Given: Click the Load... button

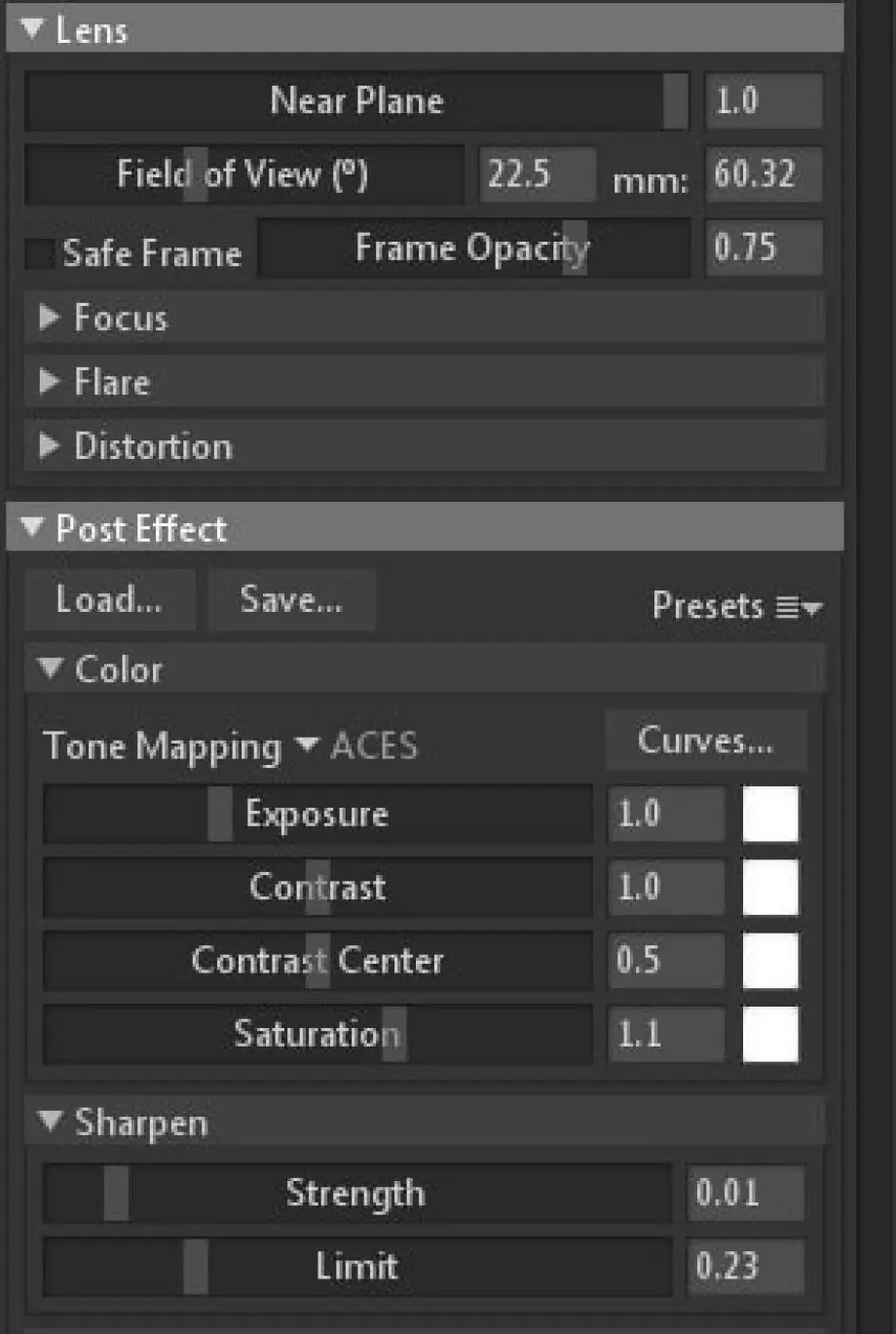Looking at the screenshot, I should click(110, 599).
